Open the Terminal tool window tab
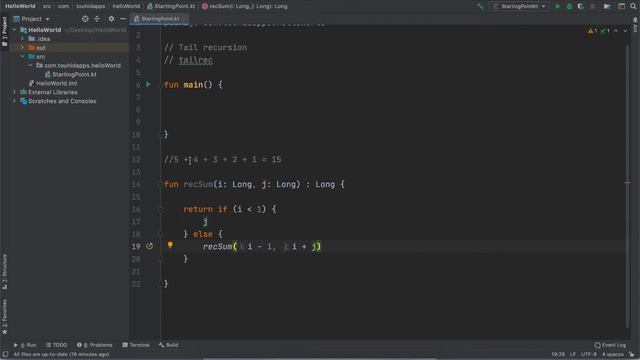 coord(136,345)
